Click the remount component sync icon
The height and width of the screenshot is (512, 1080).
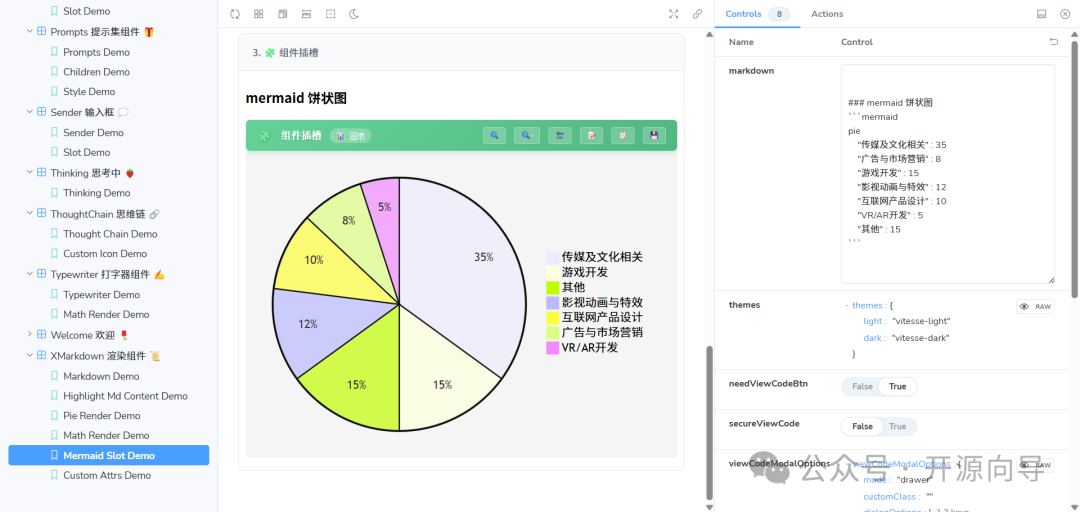tap(235, 14)
